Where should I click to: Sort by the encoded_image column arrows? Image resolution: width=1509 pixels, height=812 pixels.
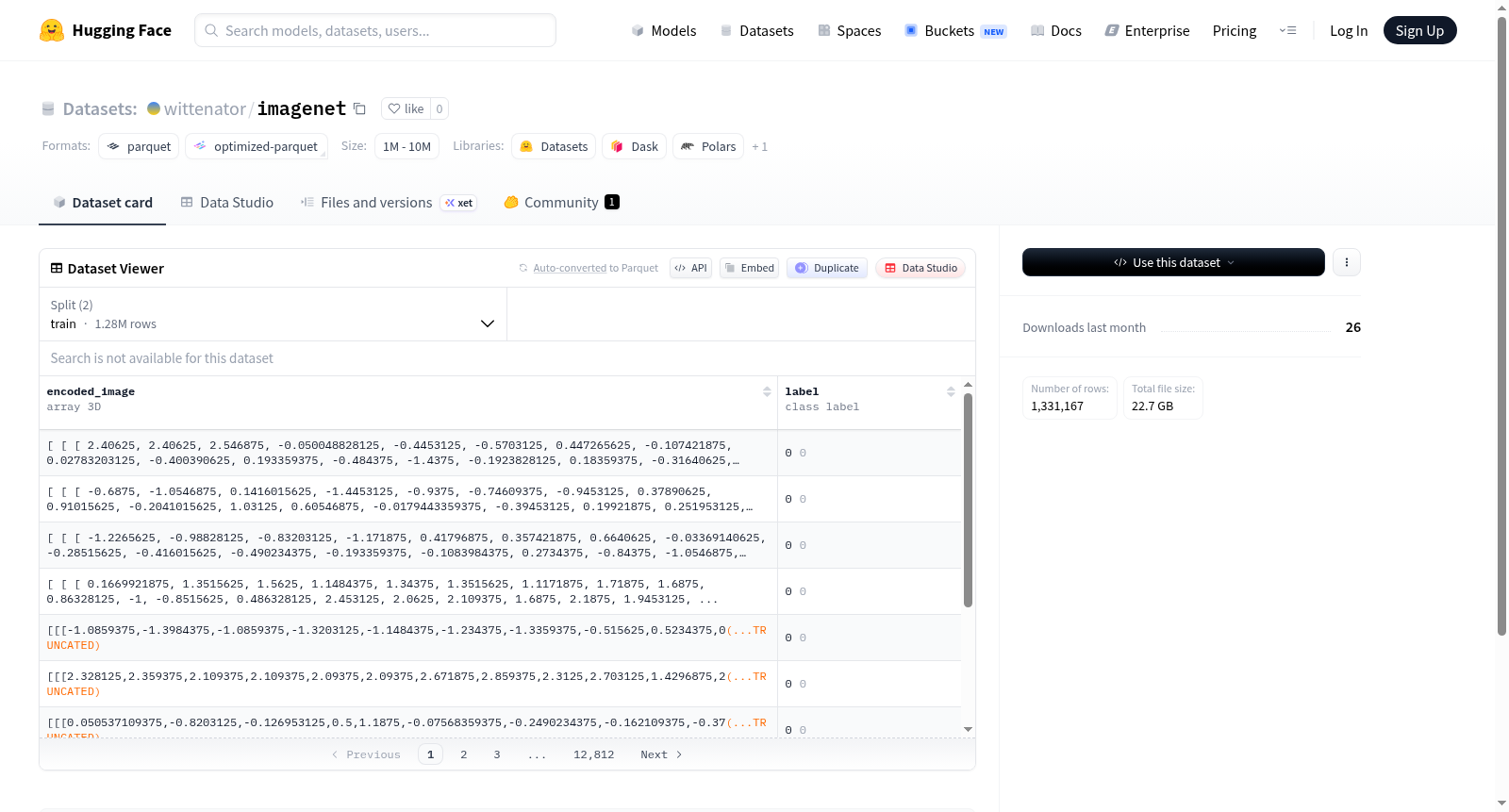coord(767,391)
